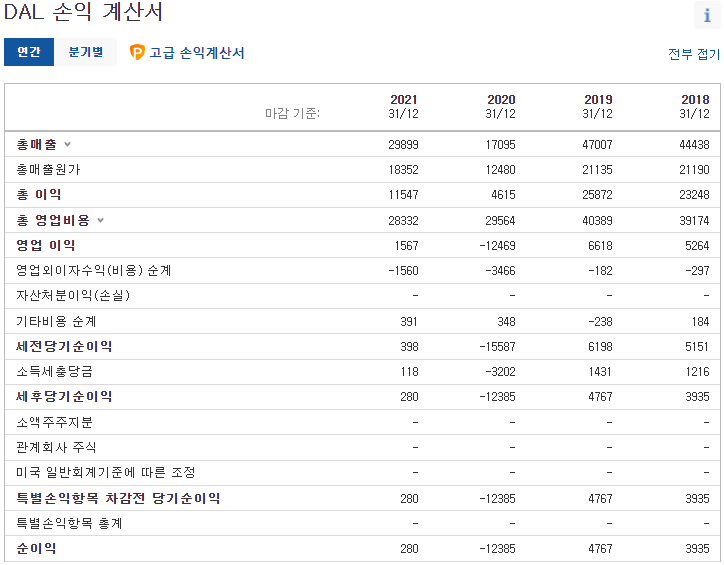Click pre-tax income value -15587

point(497,347)
